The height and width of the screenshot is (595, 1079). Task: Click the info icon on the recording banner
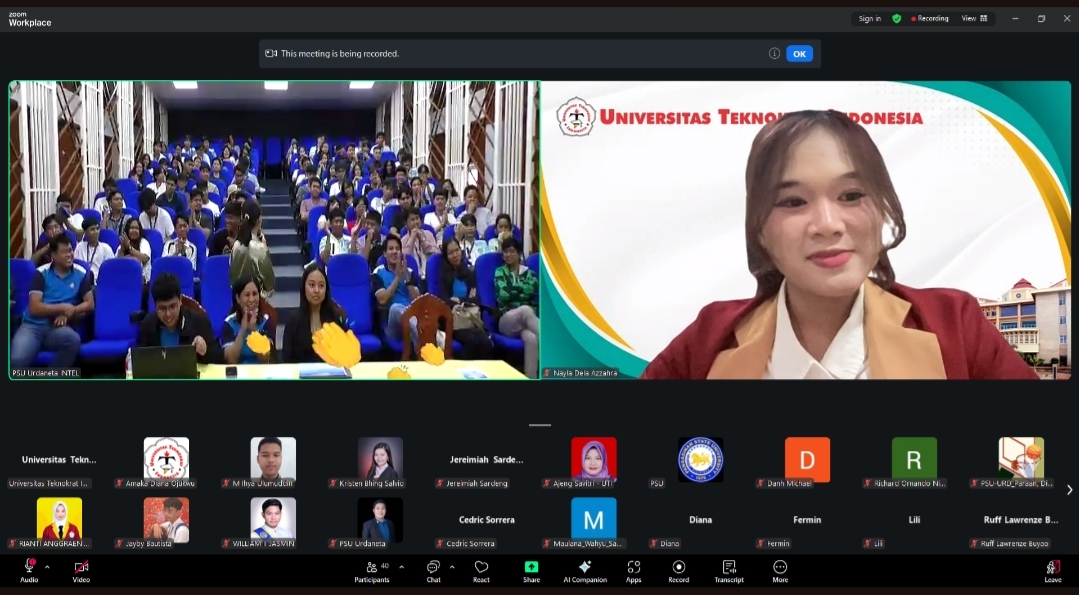pyautogui.click(x=775, y=53)
